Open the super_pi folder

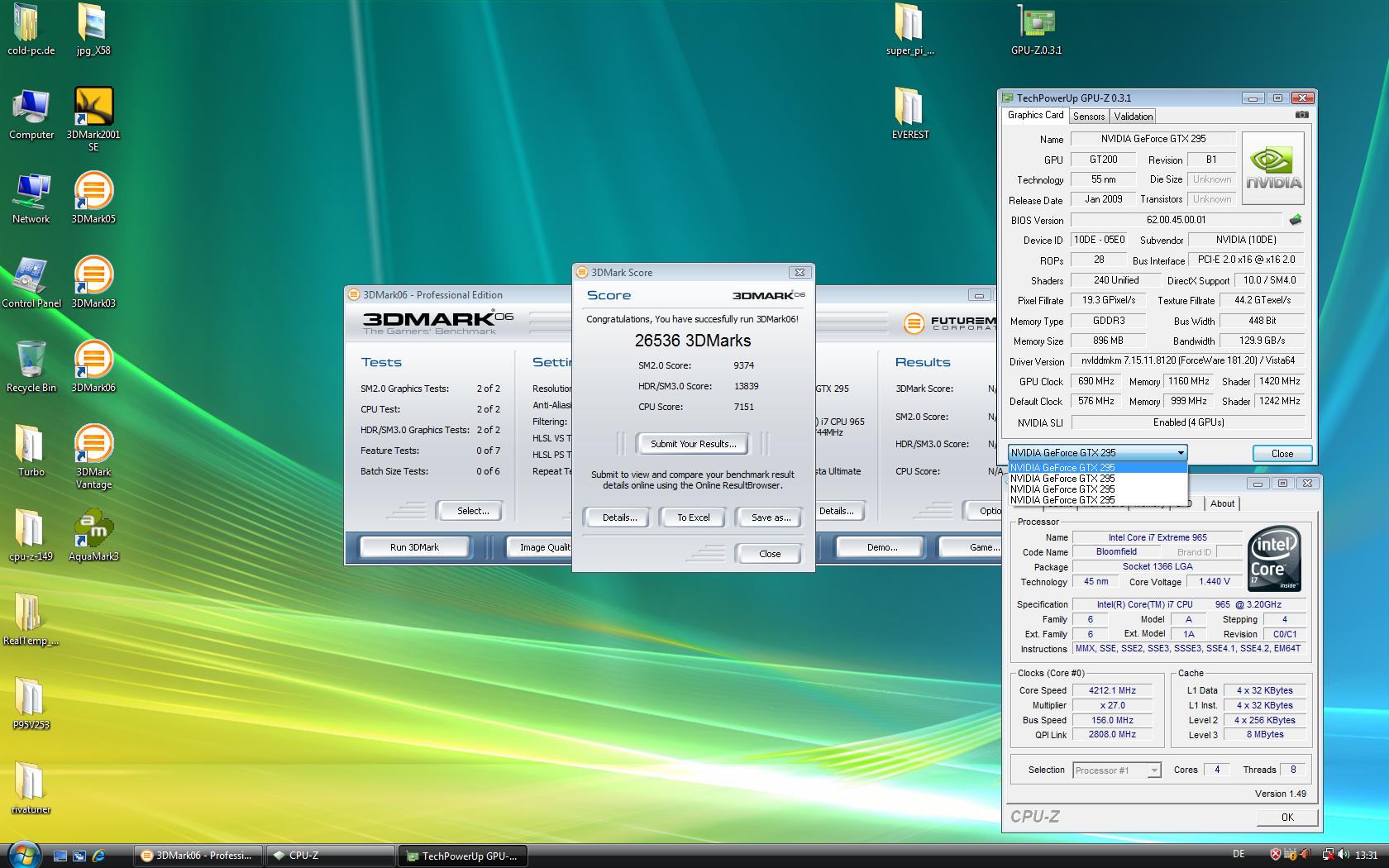pos(909,30)
